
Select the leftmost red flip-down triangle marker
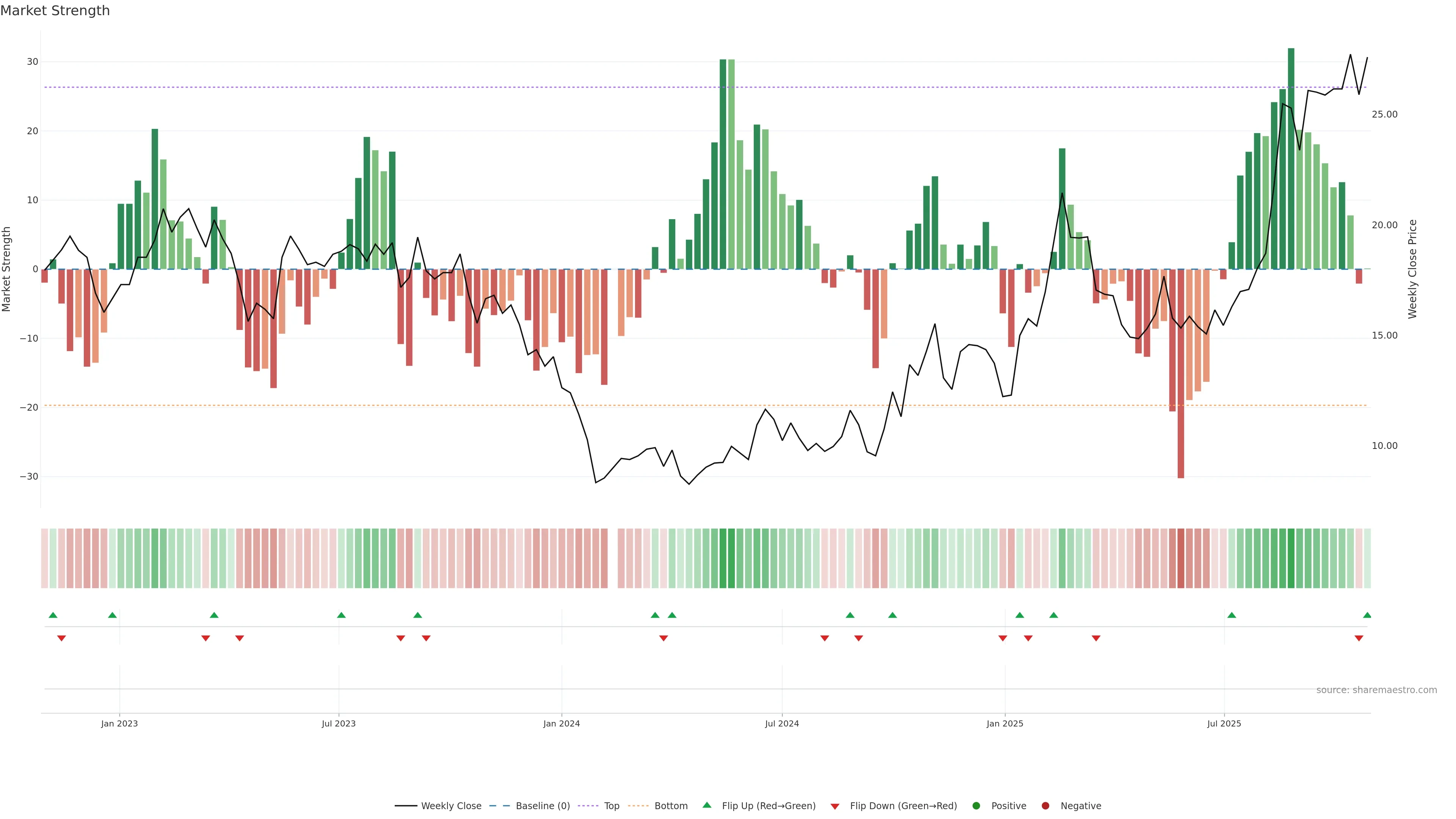[x=61, y=638]
